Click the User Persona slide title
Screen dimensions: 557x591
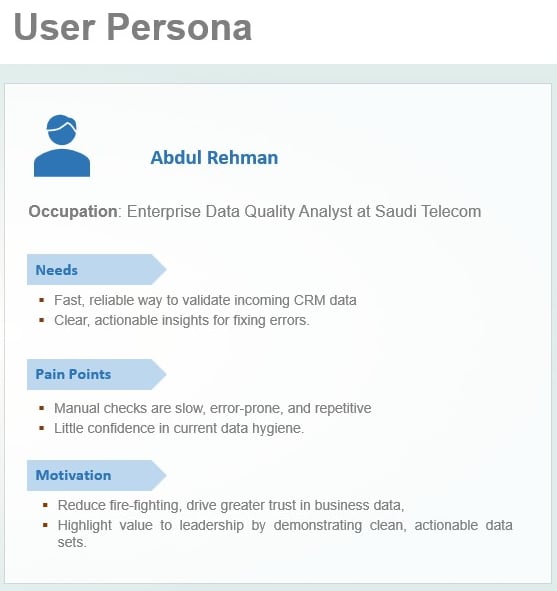pyautogui.click(x=133, y=27)
